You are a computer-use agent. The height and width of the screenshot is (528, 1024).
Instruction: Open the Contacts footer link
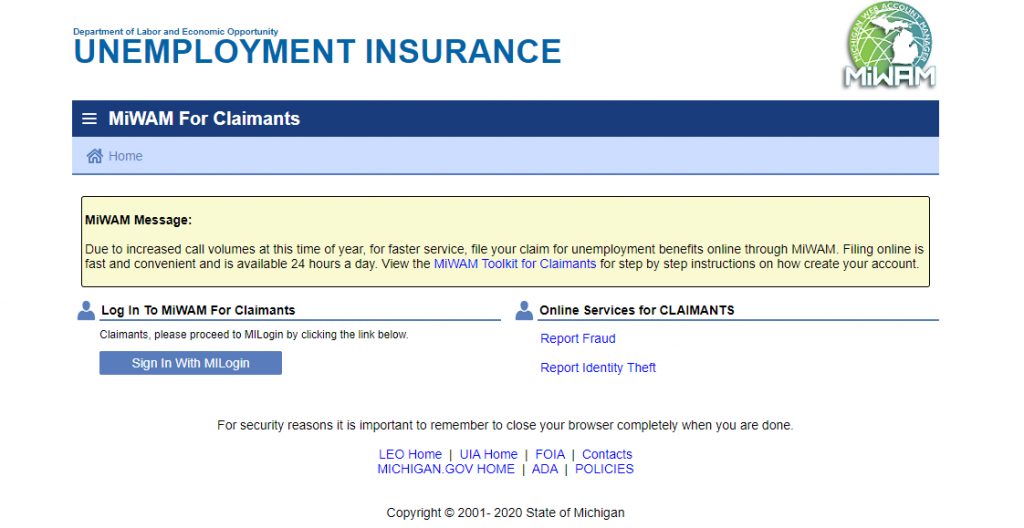click(x=607, y=454)
